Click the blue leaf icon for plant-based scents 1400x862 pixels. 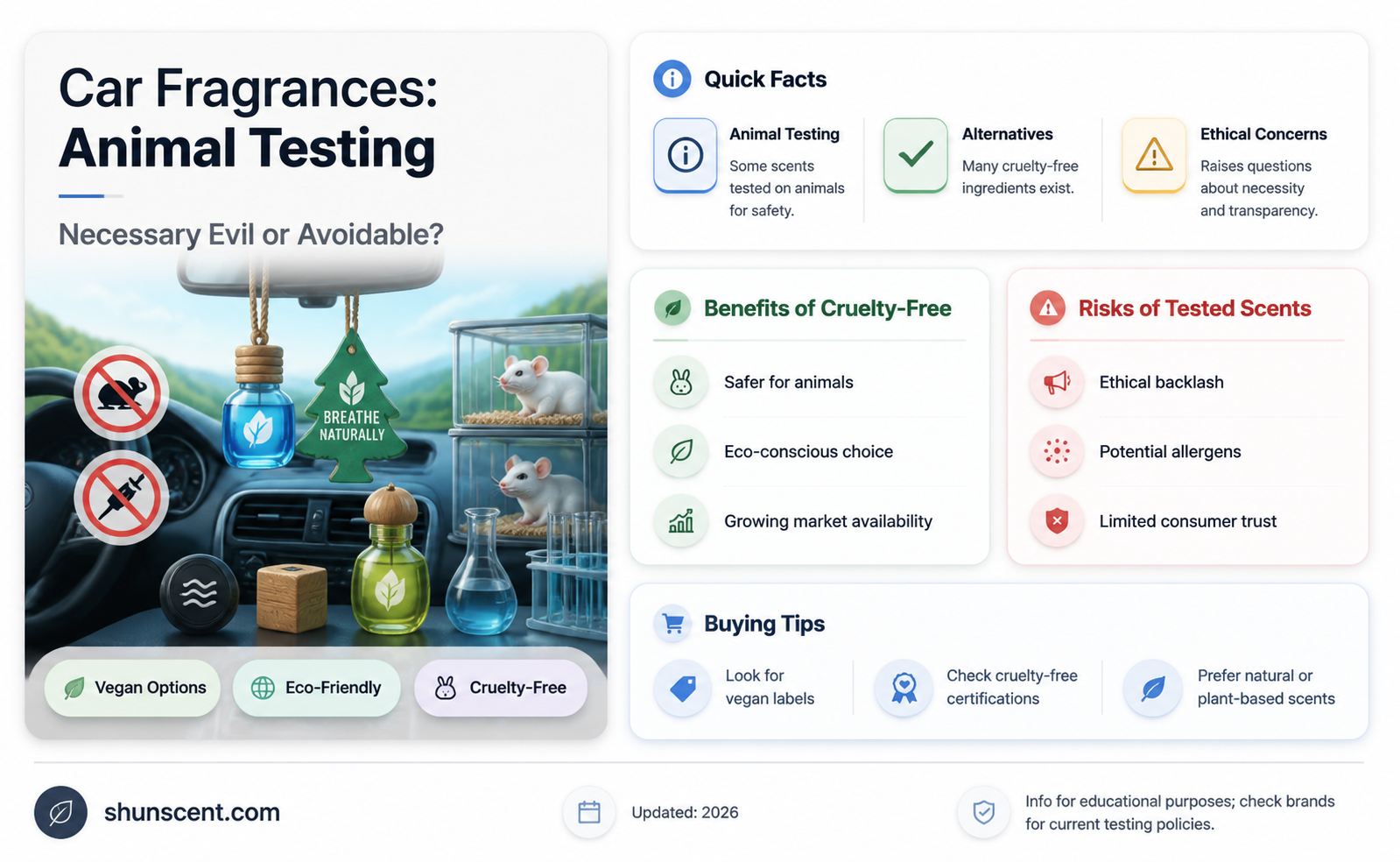pyautogui.click(x=1153, y=688)
